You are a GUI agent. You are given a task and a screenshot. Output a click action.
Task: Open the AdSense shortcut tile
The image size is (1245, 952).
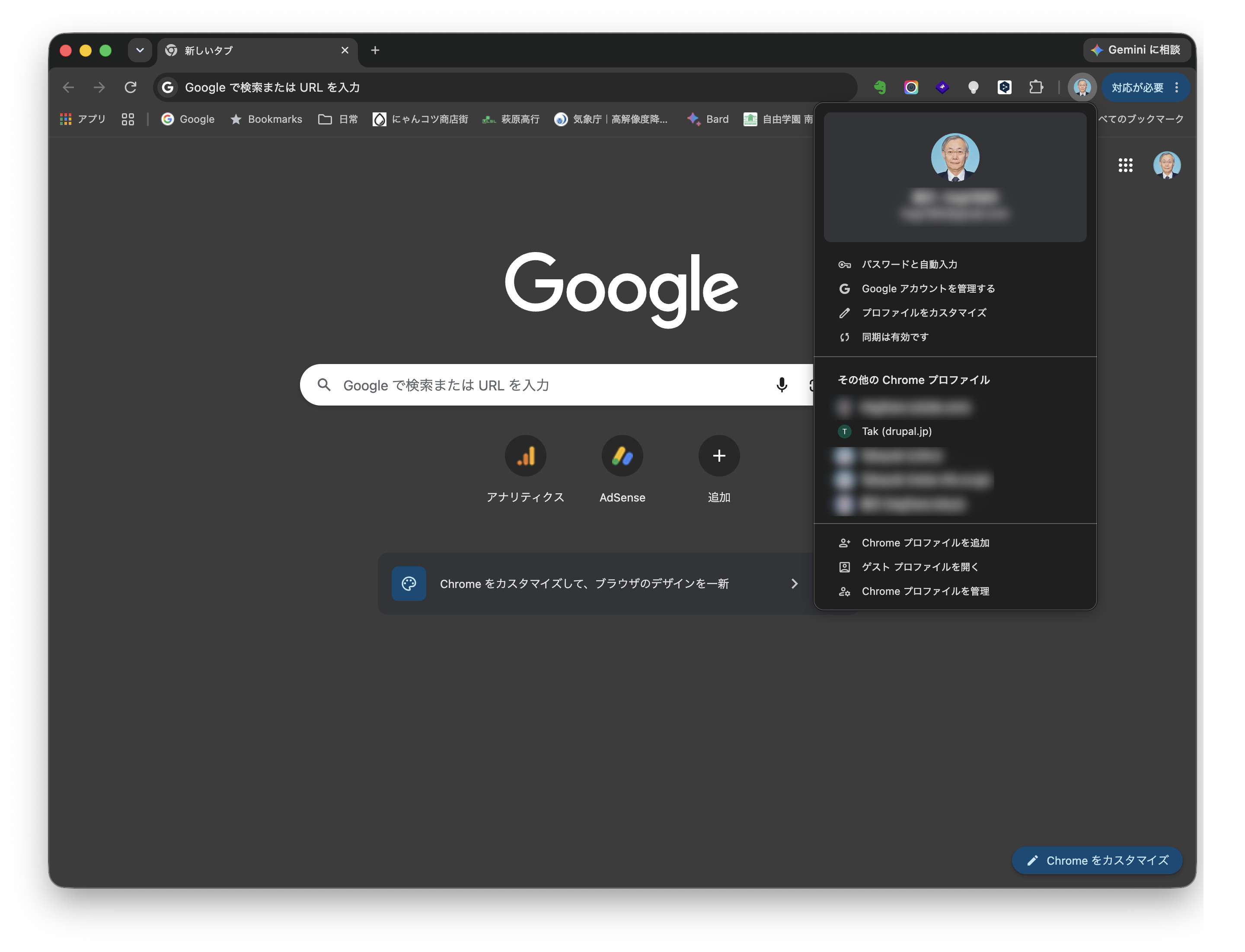tap(622, 469)
